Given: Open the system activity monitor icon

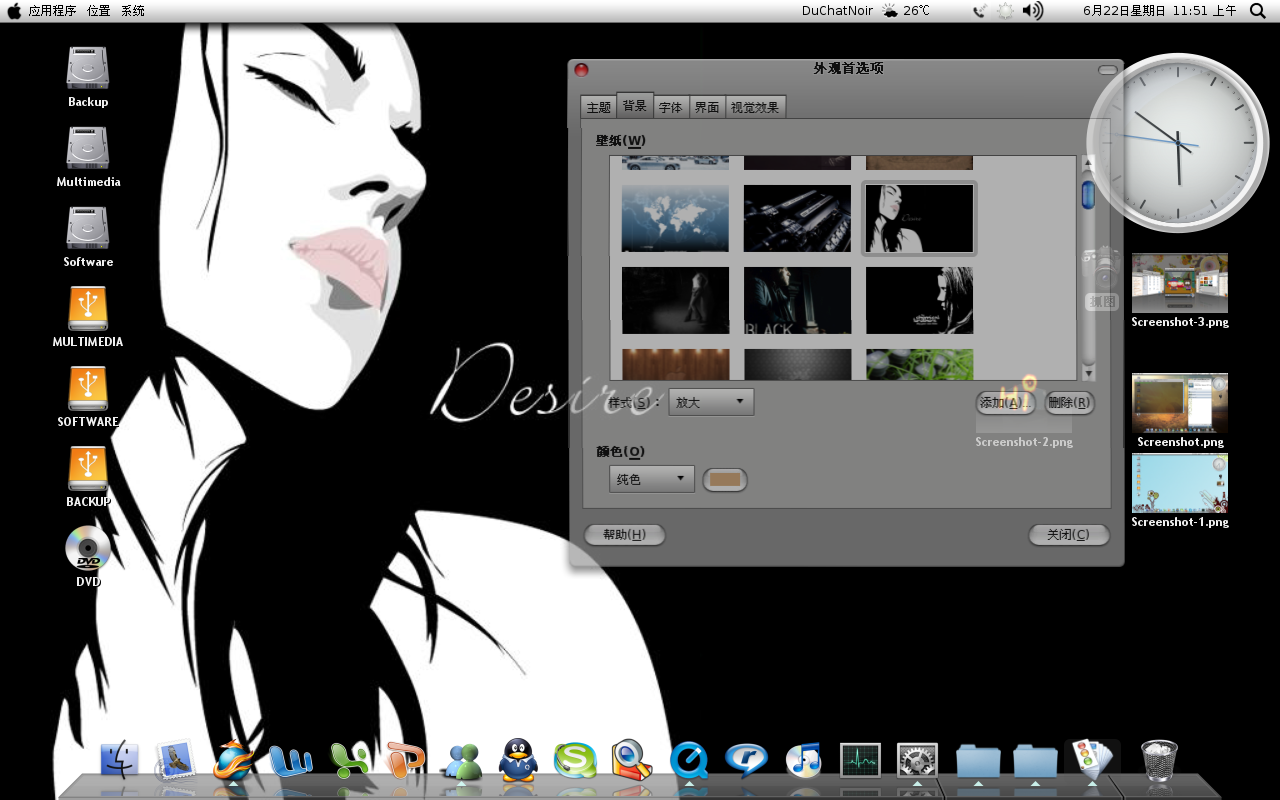Looking at the screenshot, I should tap(860, 760).
